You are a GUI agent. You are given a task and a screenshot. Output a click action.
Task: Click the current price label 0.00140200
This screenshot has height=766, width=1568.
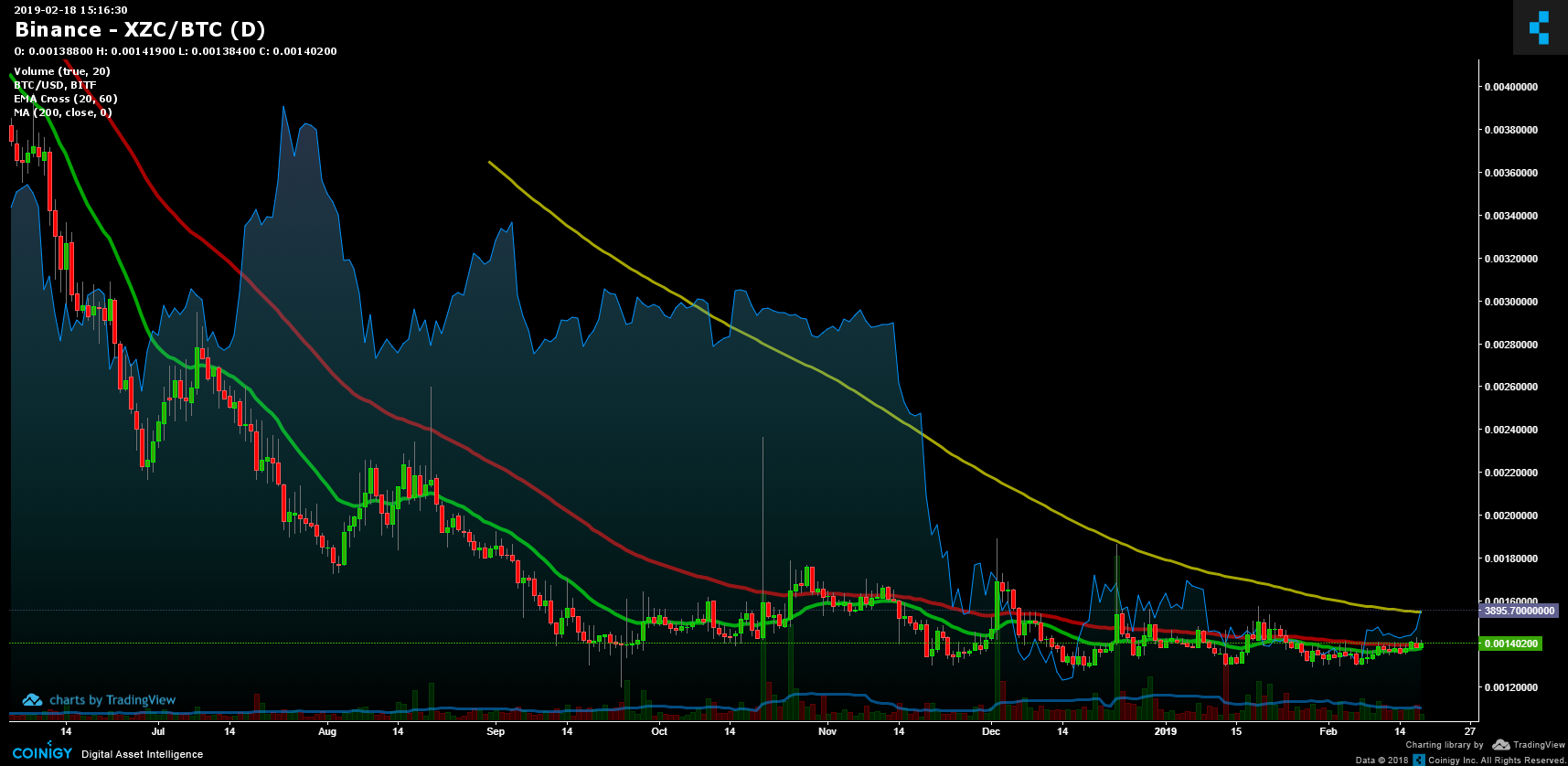(x=1510, y=644)
